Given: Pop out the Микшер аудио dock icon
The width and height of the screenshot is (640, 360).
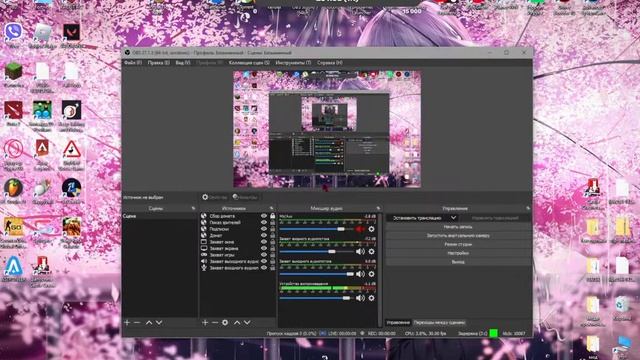Looking at the screenshot, I should [x=378, y=208].
